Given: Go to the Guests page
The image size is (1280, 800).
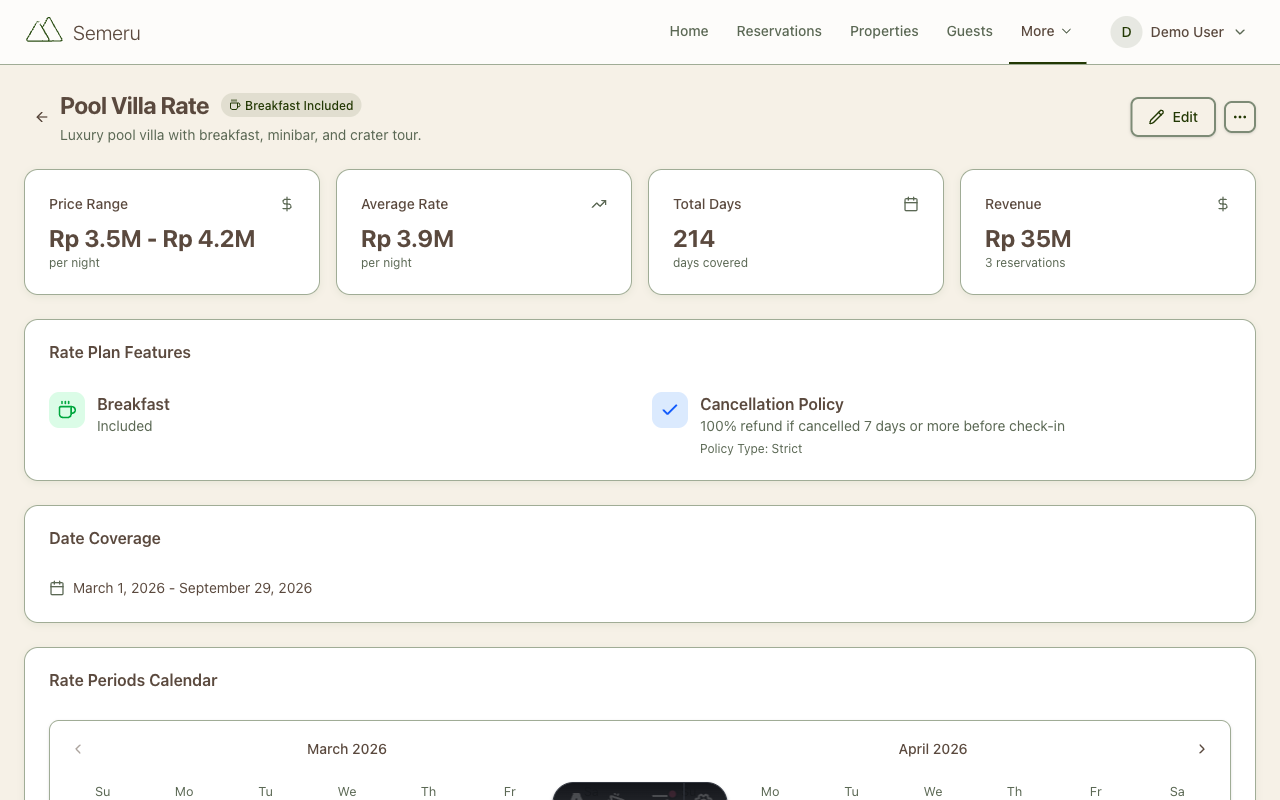Looking at the screenshot, I should point(970,31).
